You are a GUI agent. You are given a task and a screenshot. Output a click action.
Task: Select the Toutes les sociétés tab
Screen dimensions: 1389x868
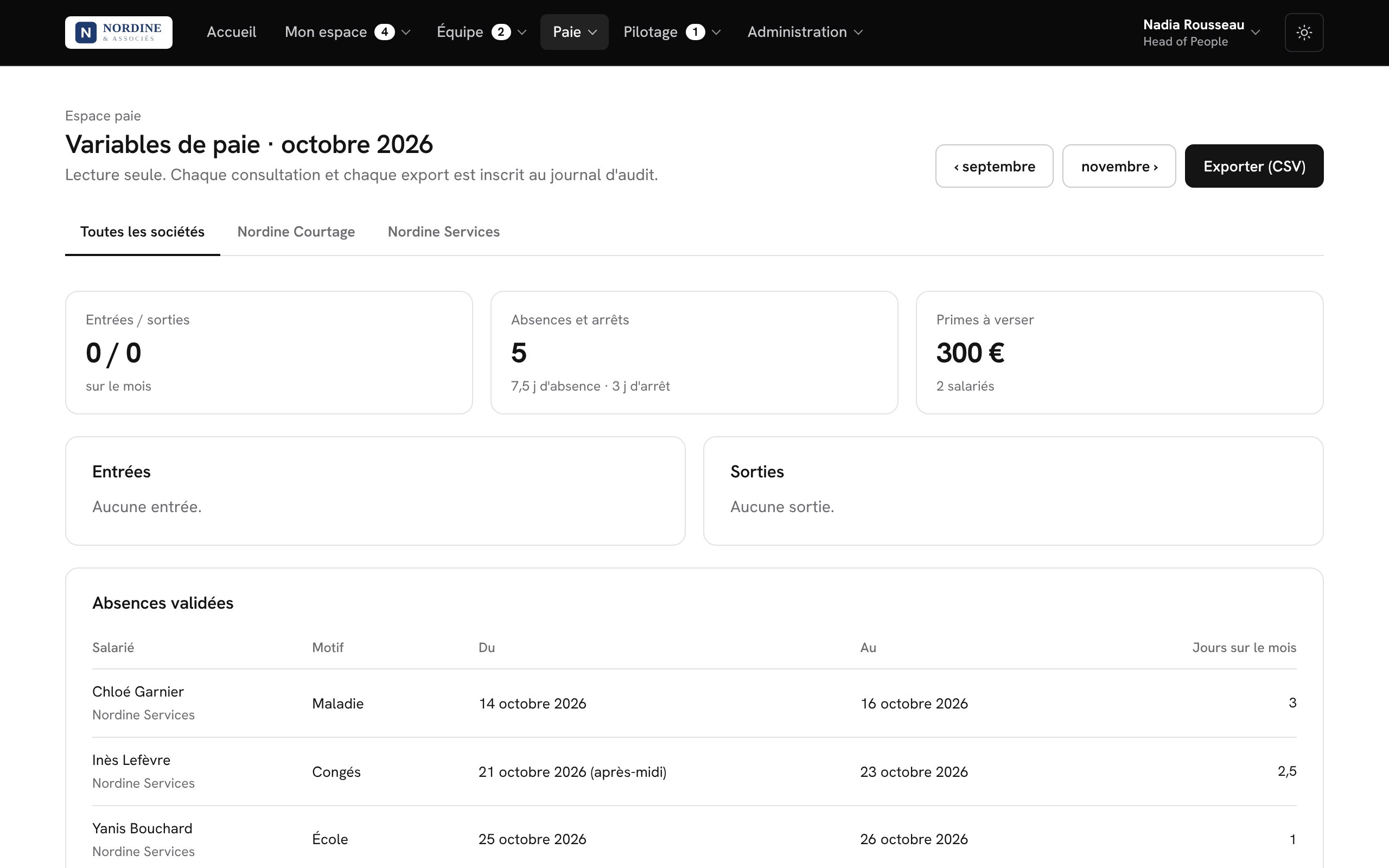[x=142, y=232]
